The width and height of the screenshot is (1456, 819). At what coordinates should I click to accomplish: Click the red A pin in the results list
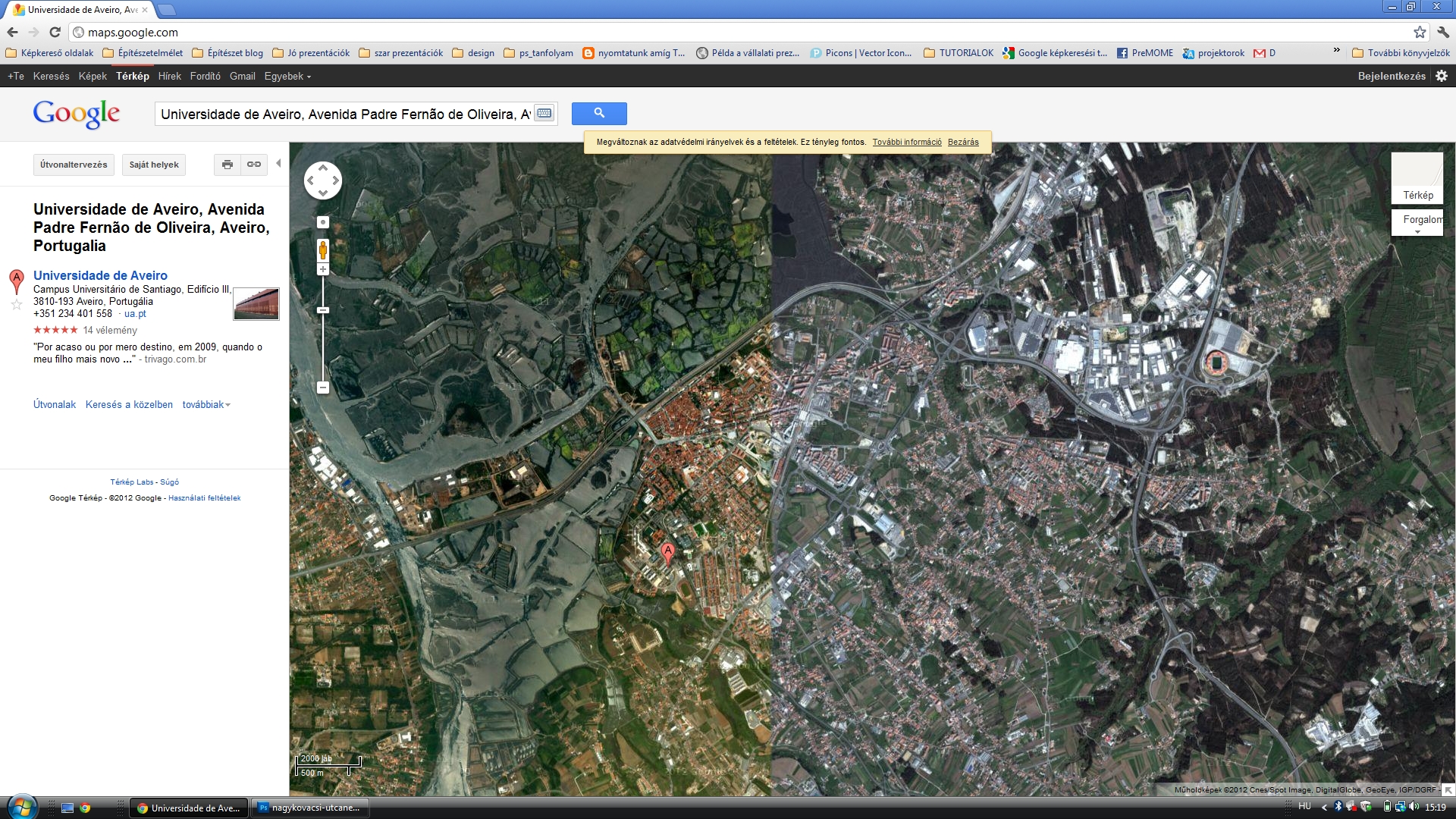[x=16, y=281]
